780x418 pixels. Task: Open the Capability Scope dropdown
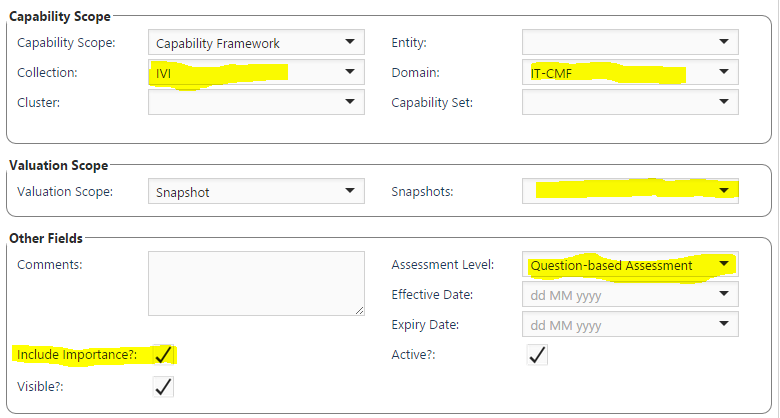click(x=349, y=42)
